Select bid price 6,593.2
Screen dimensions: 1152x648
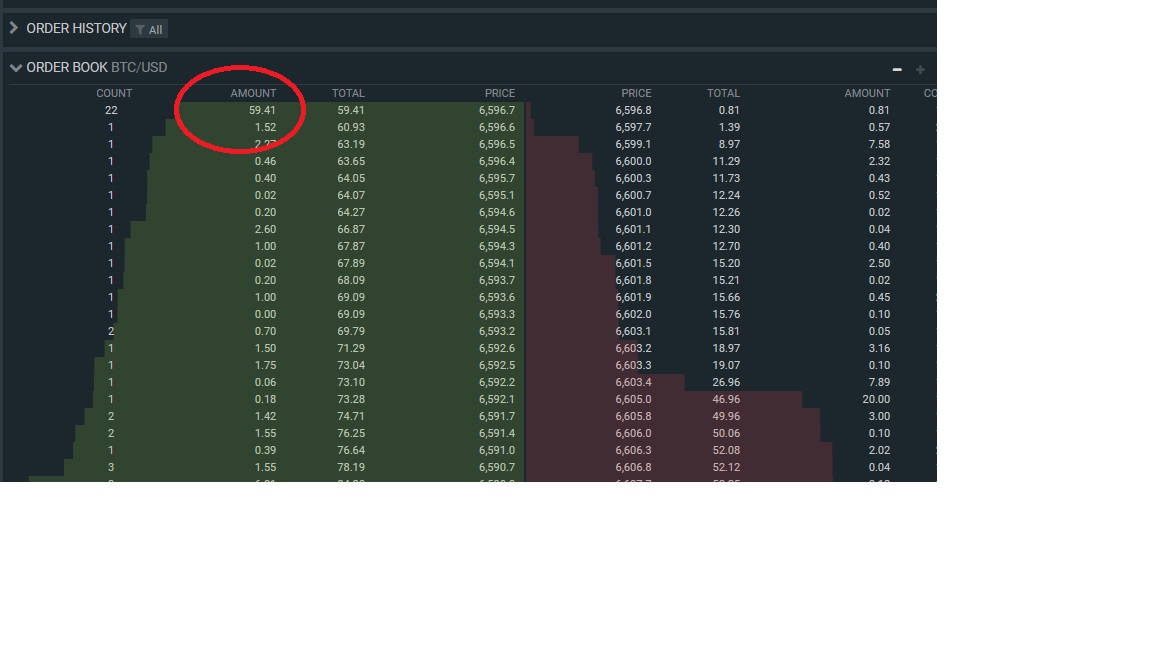click(497, 331)
